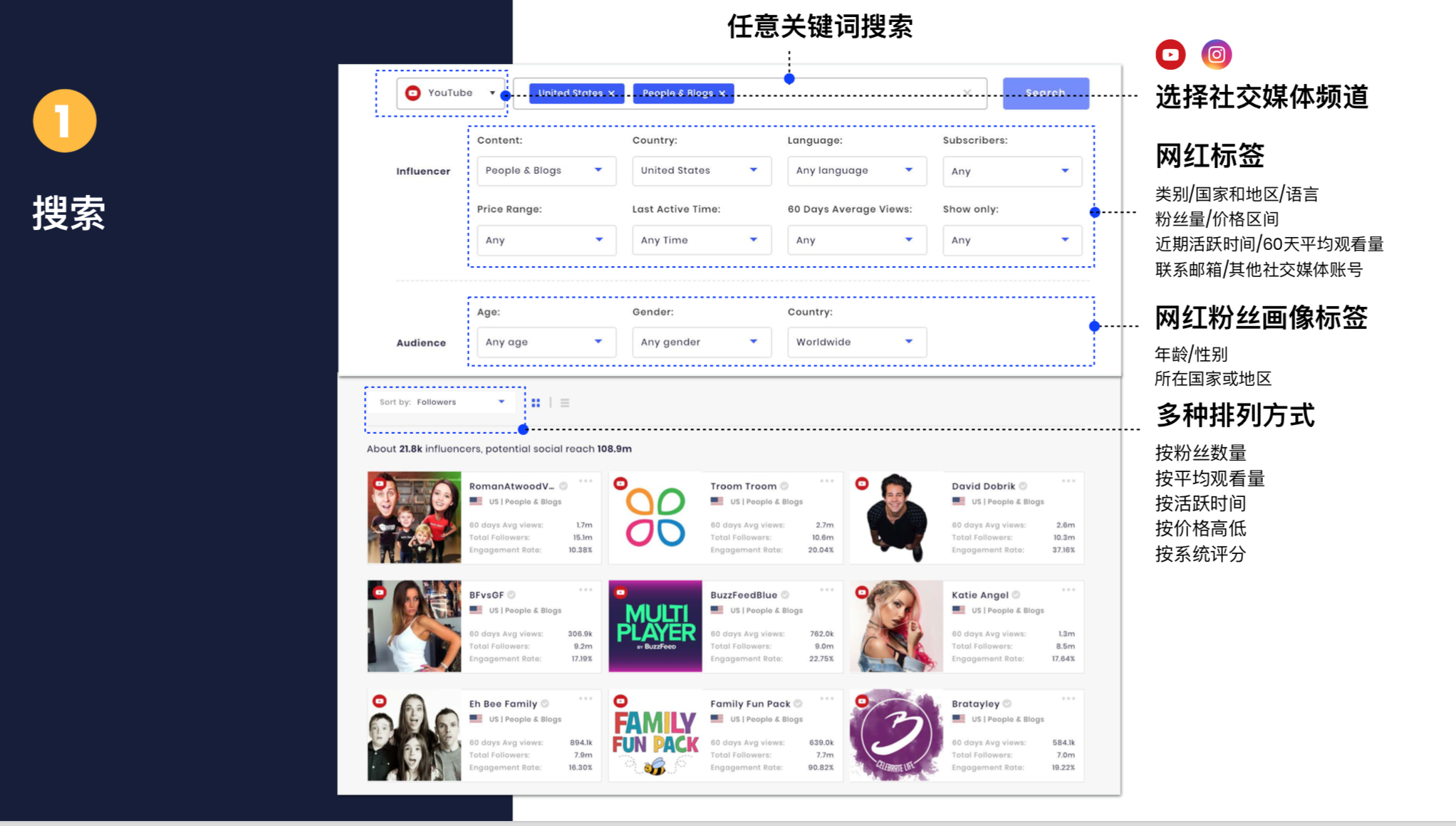Screen dimensions: 1456x826
Task: Select the Content filter showing People & Blogs
Action: [546, 171]
